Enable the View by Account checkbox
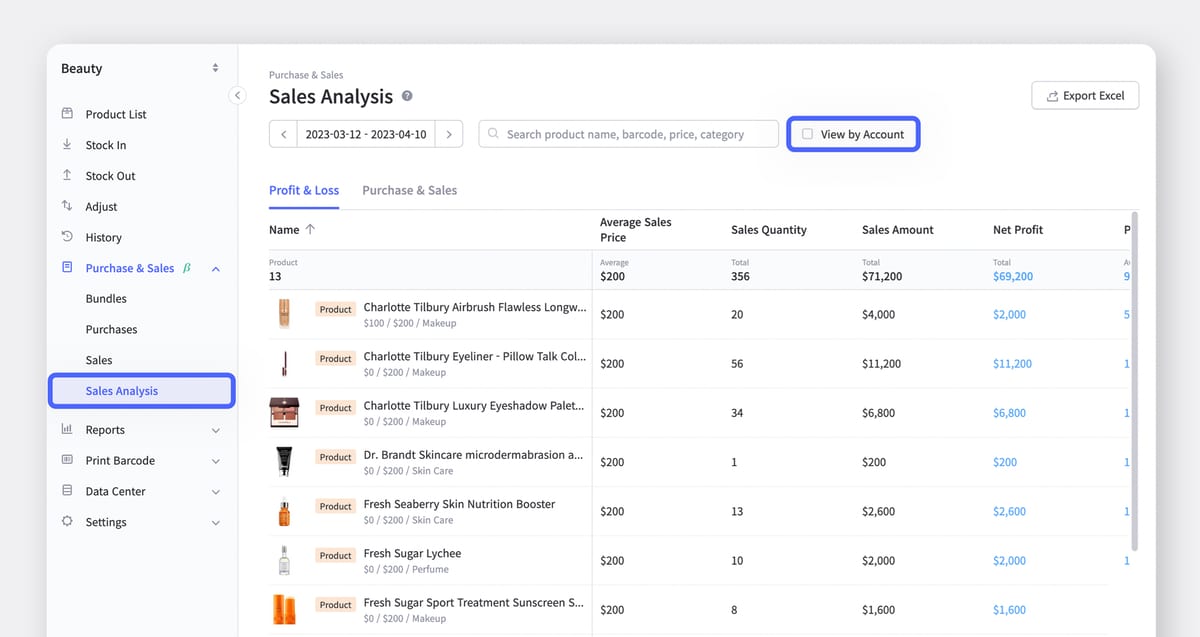Image resolution: width=1200 pixels, height=637 pixels. point(806,133)
